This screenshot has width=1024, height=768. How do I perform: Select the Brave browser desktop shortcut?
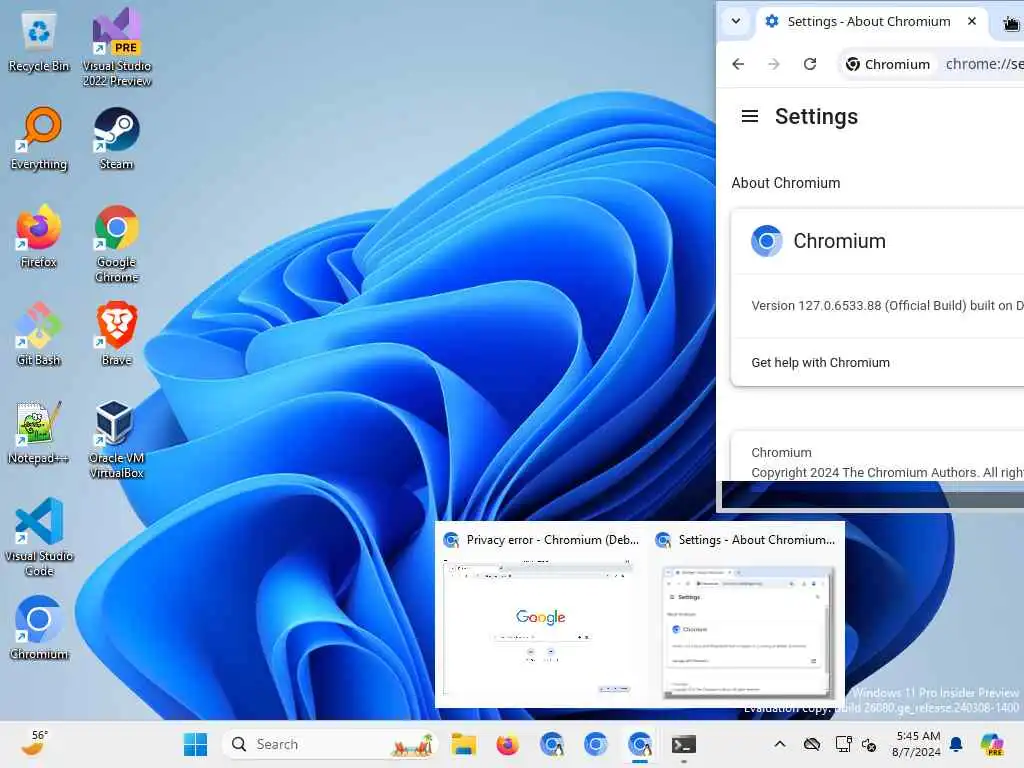[x=116, y=334]
